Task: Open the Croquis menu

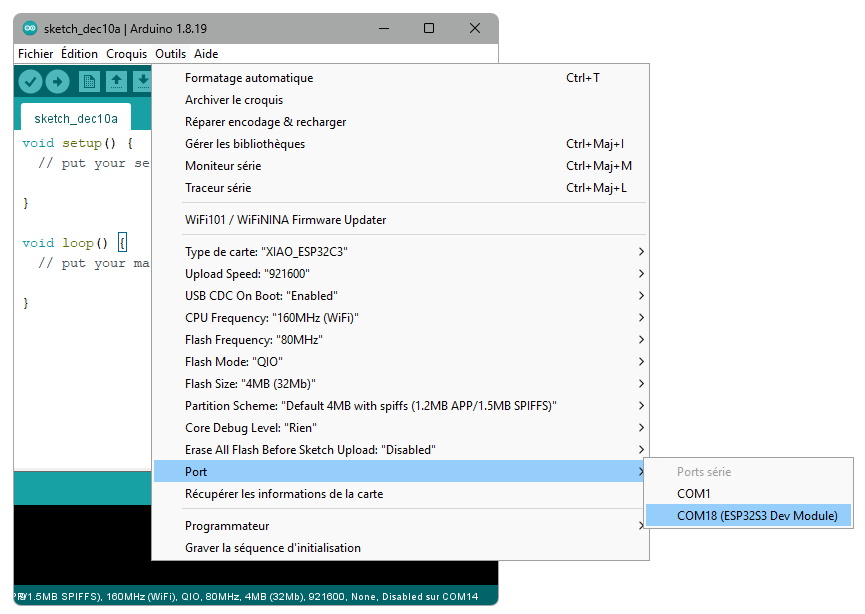Action: (x=126, y=54)
